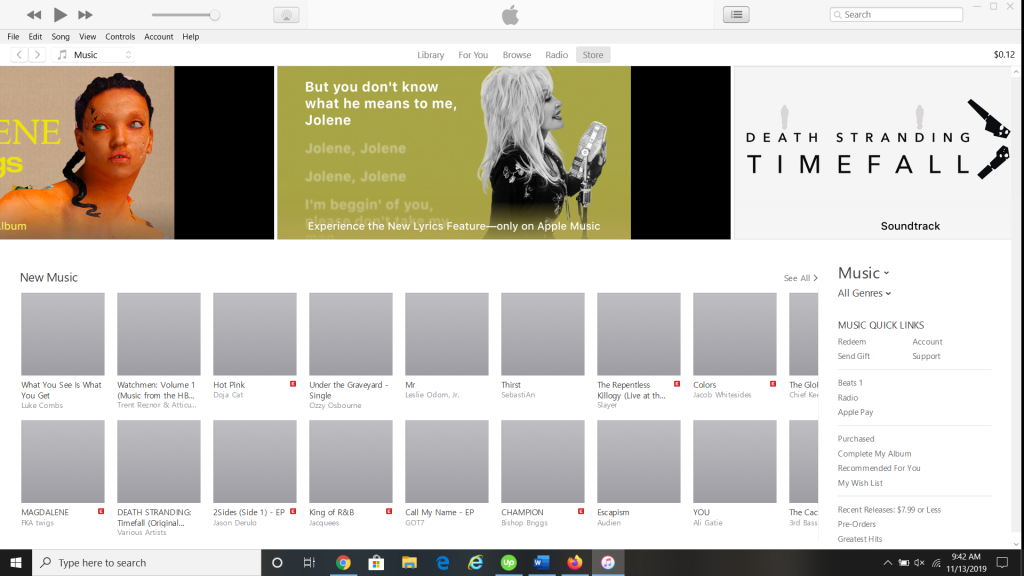Open the Up Next list button
Image resolution: width=1024 pixels, height=576 pixels.
(736, 14)
